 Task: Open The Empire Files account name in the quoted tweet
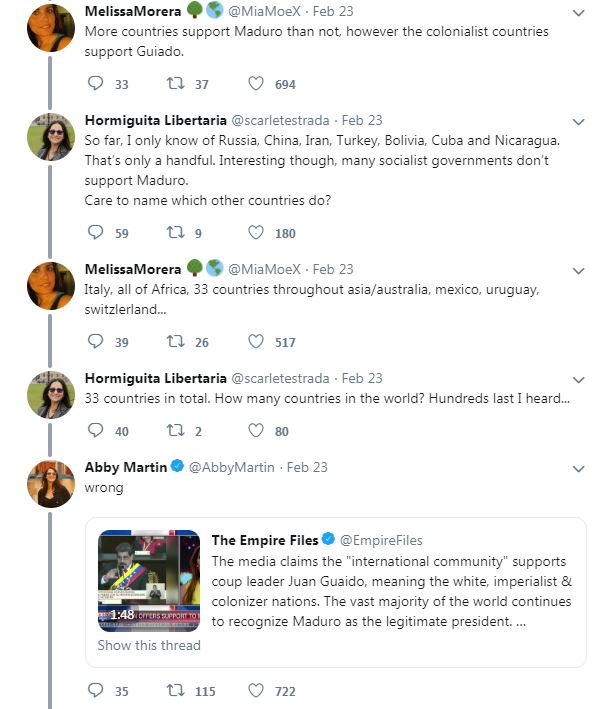[x=265, y=540]
